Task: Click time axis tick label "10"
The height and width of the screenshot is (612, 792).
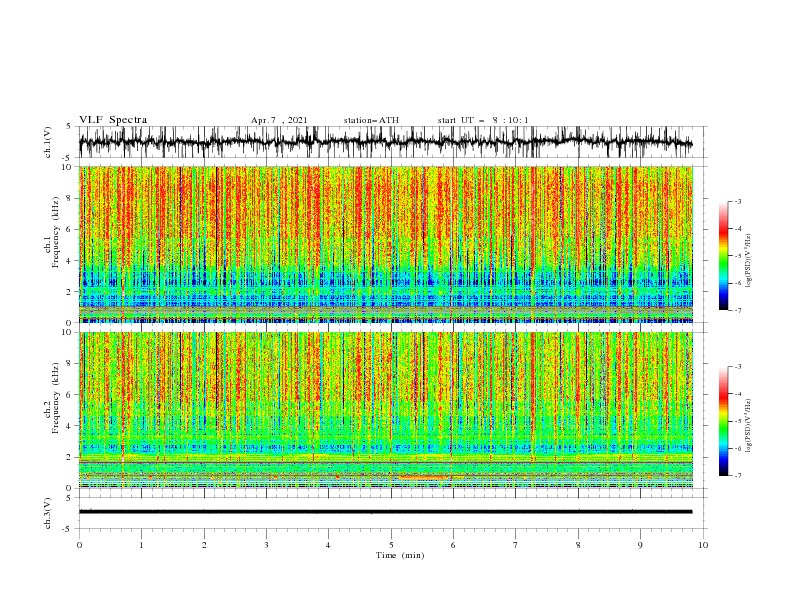Action: tap(703, 545)
